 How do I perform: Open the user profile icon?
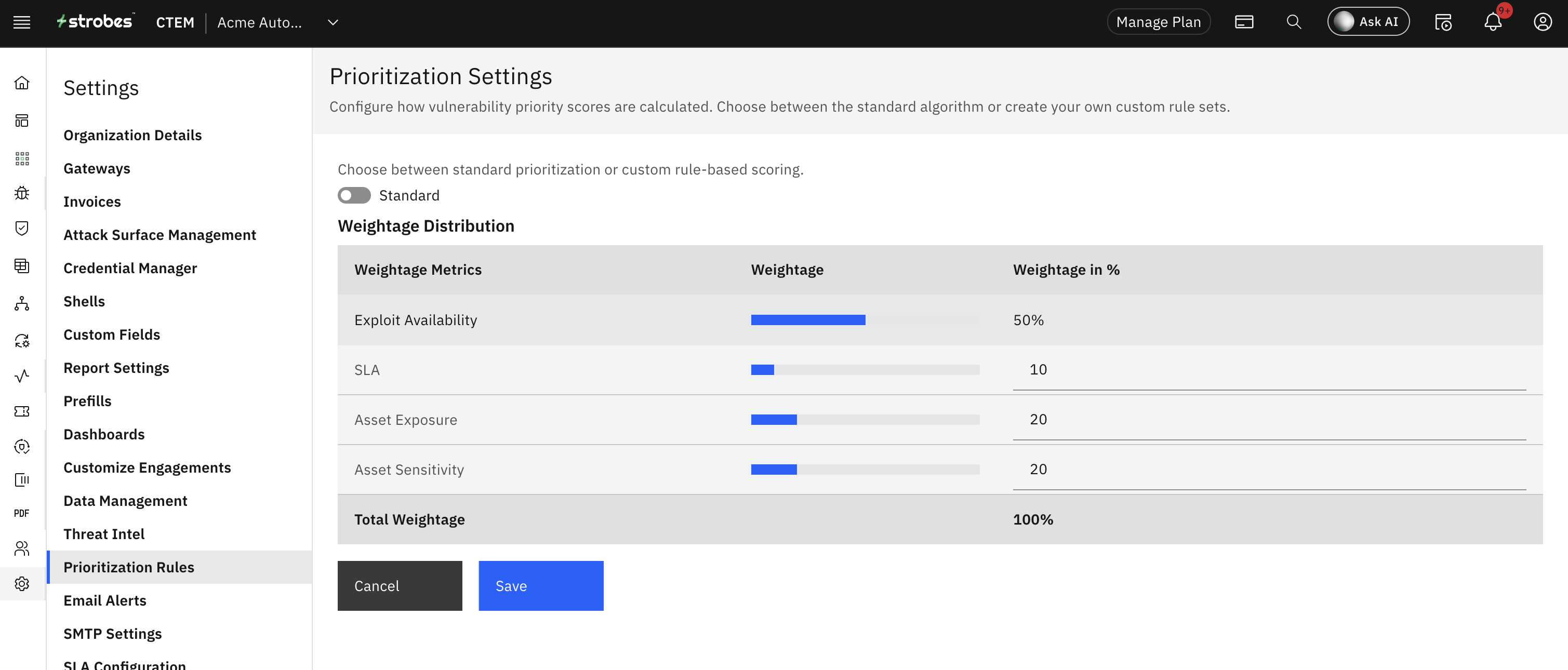[x=1542, y=22]
